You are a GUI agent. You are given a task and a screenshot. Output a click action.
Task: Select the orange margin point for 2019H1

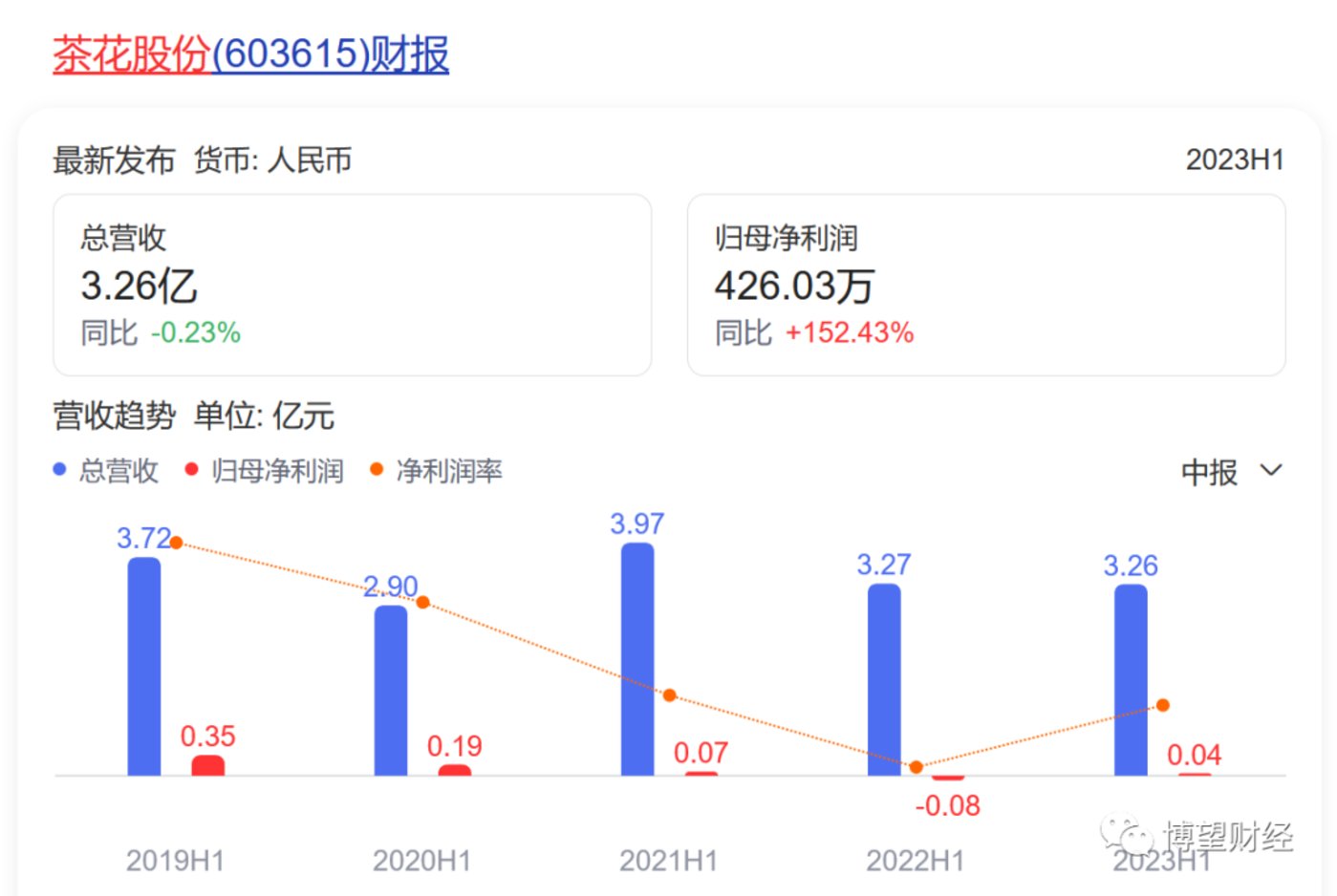coord(176,543)
